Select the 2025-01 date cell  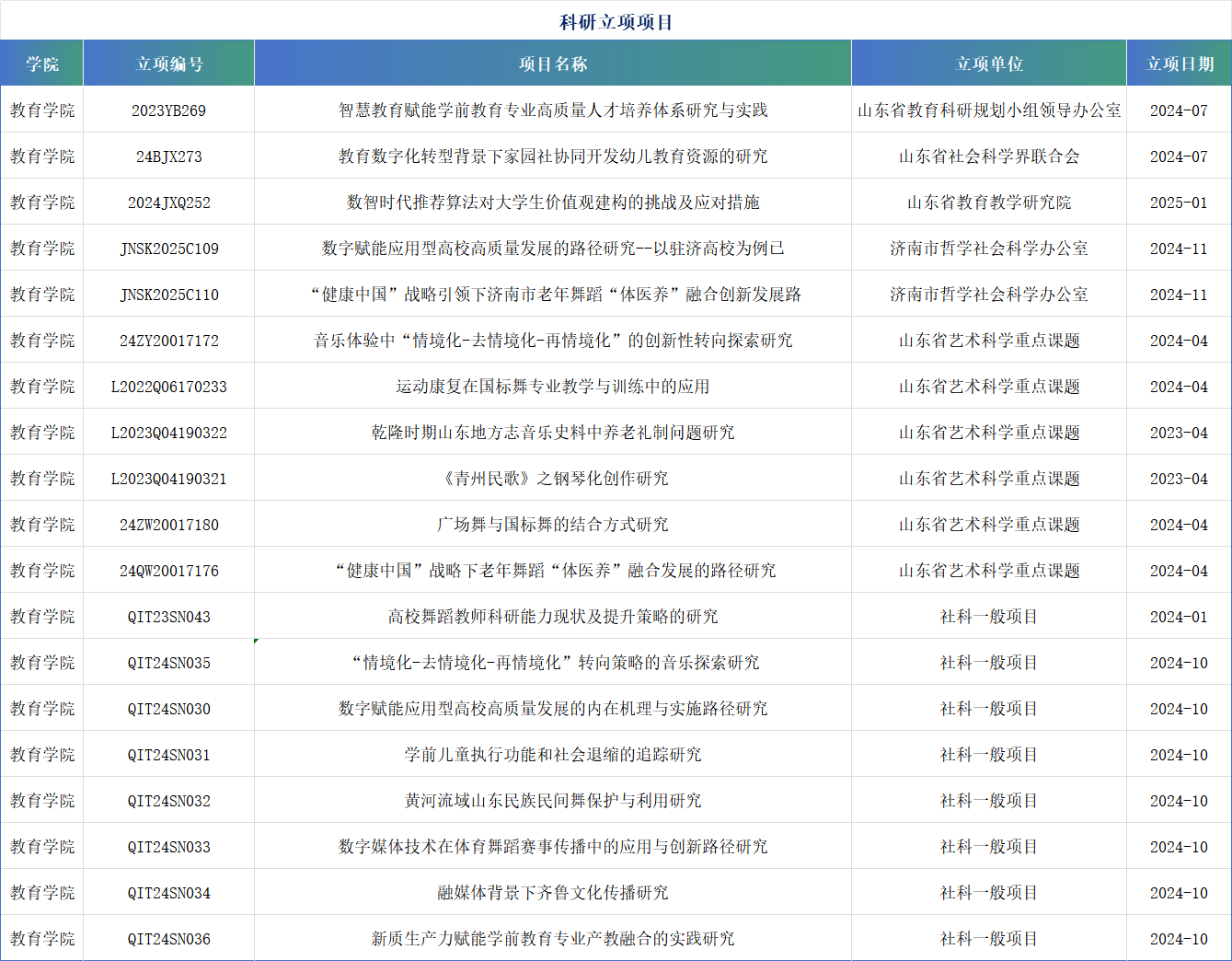coord(1179,203)
